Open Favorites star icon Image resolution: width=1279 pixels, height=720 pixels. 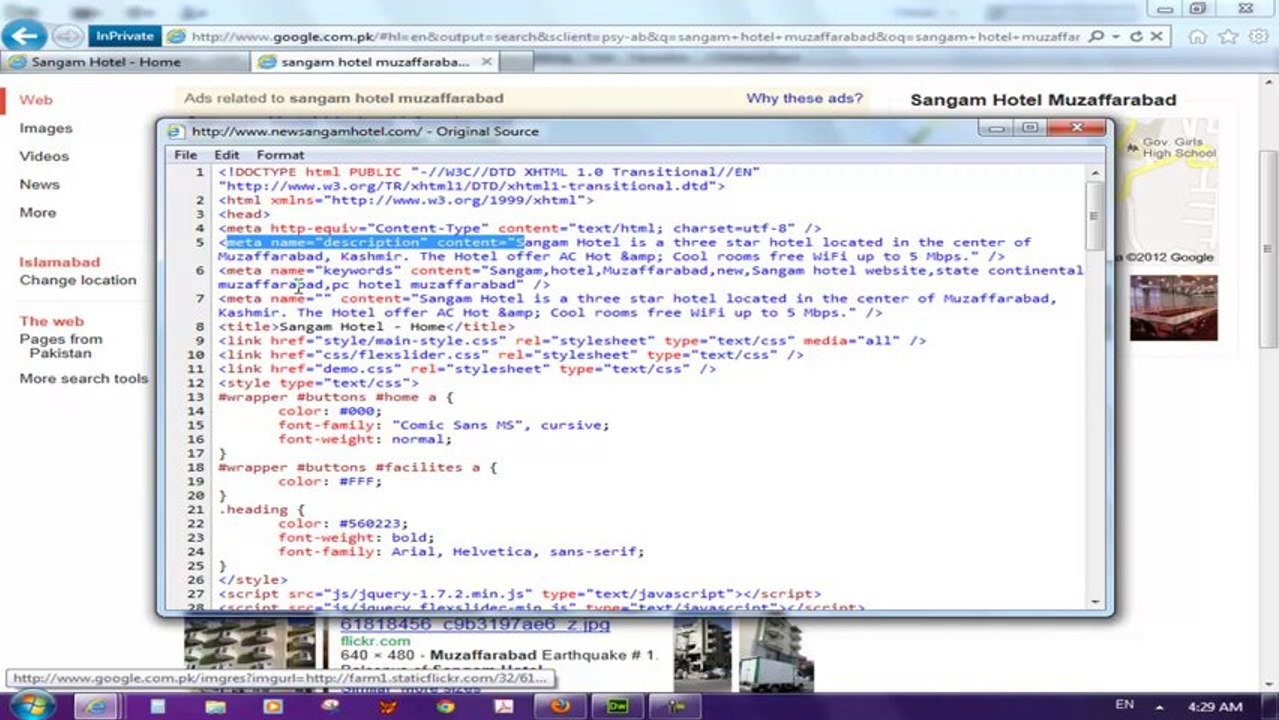pyautogui.click(x=1229, y=36)
